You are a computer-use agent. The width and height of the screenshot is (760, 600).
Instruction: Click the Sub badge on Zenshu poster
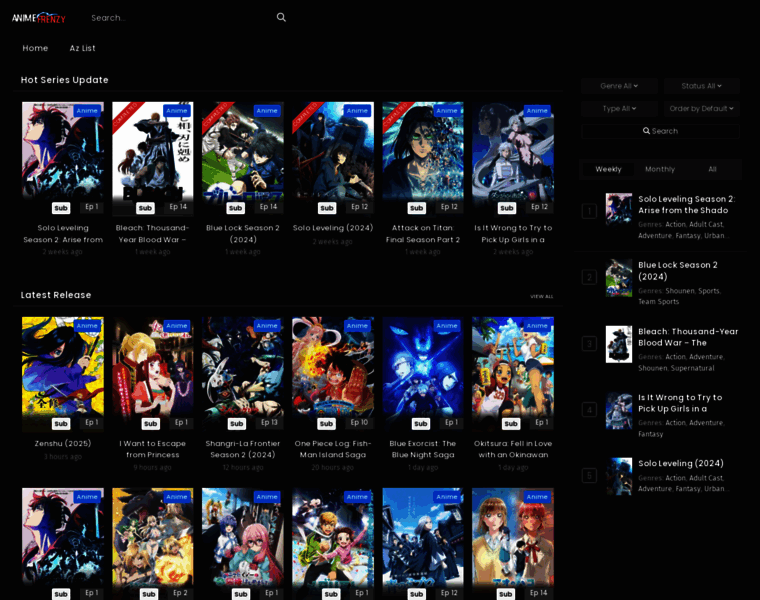[61, 423]
